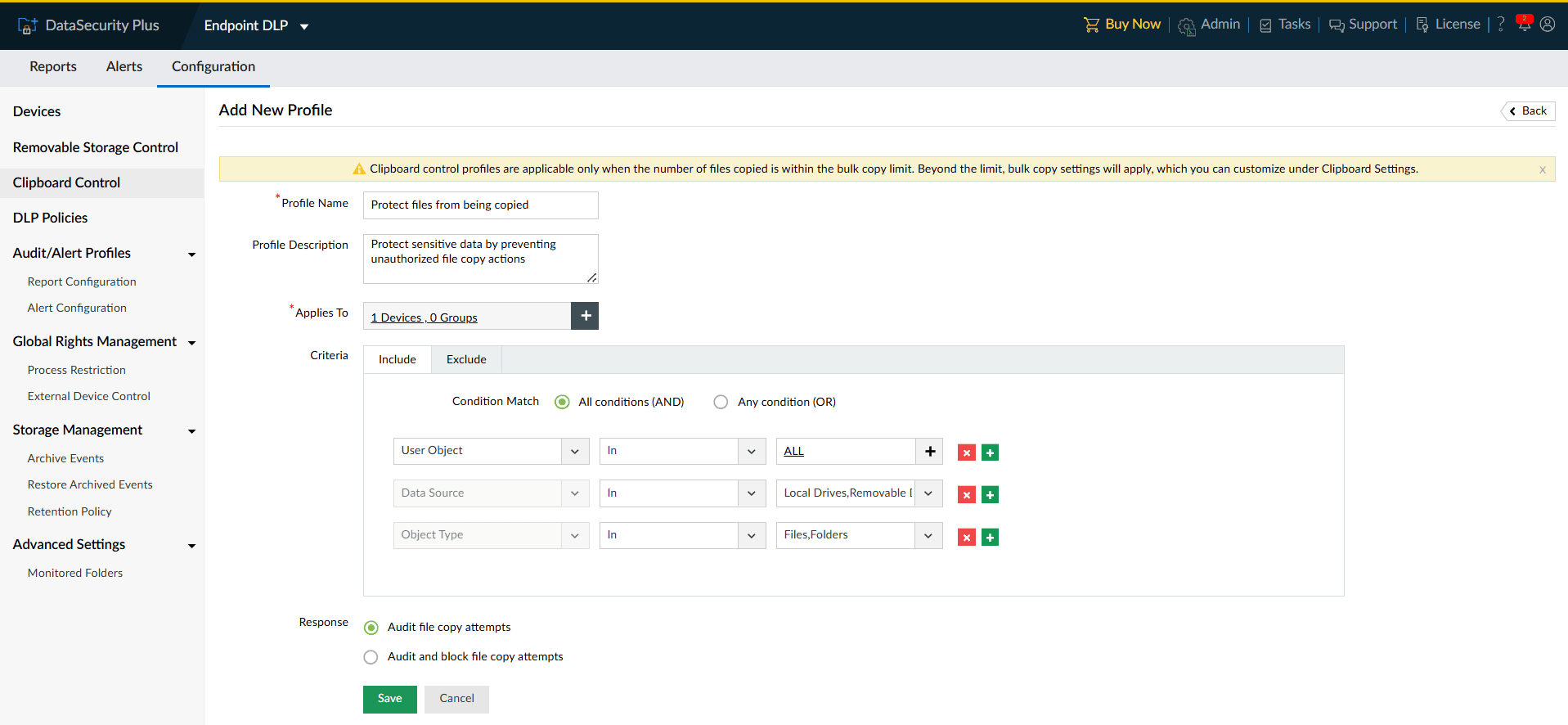Click the DataSecurity Plus logo icon
The image size is (1568, 725).
pyautogui.click(x=27, y=25)
